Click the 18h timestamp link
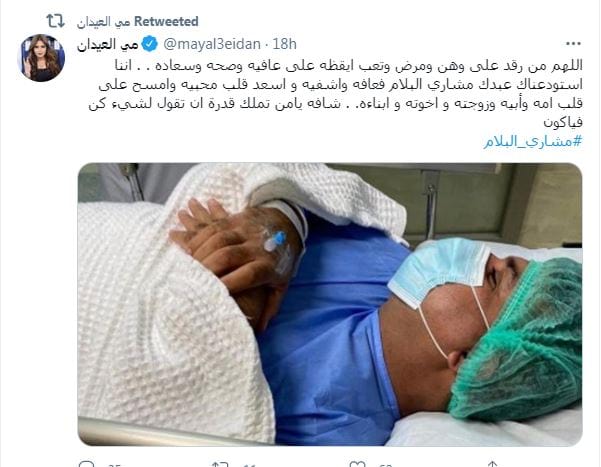Viewport: 601px width, 467px height. click(284, 44)
